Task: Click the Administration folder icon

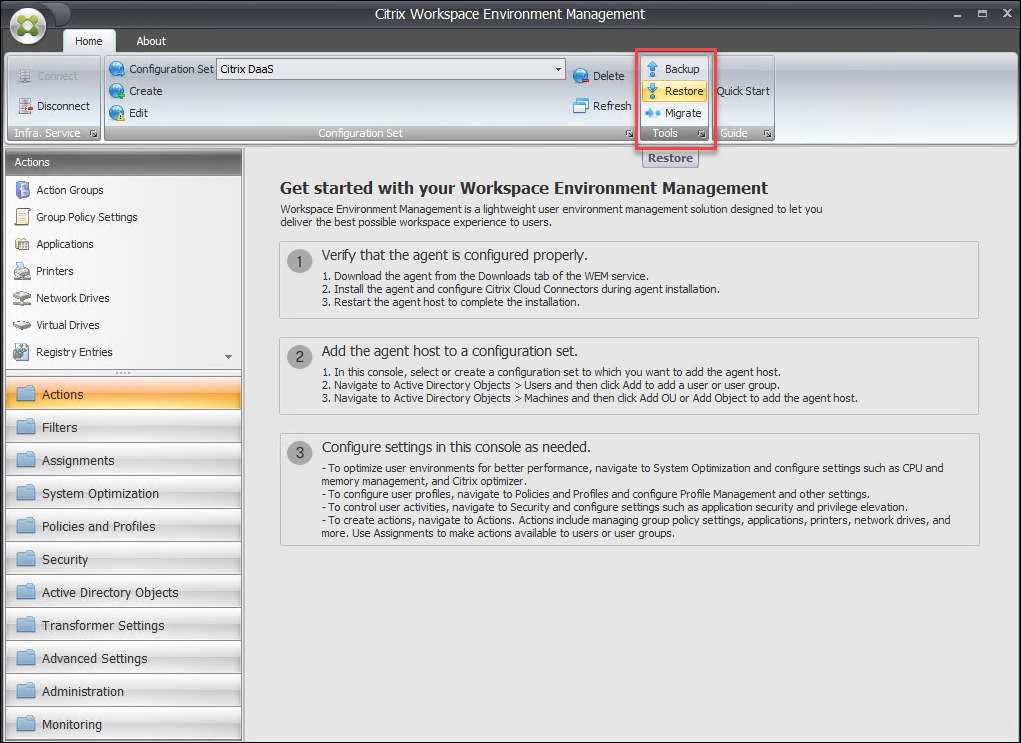Action: click(26, 690)
